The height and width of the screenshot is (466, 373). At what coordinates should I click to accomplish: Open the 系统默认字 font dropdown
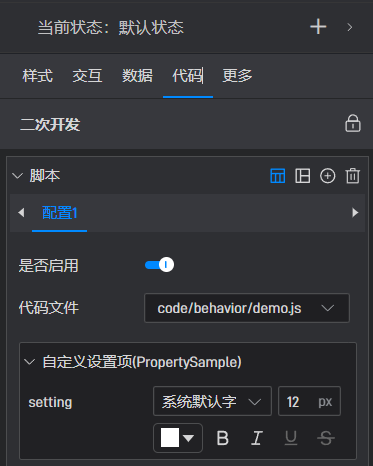point(212,401)
